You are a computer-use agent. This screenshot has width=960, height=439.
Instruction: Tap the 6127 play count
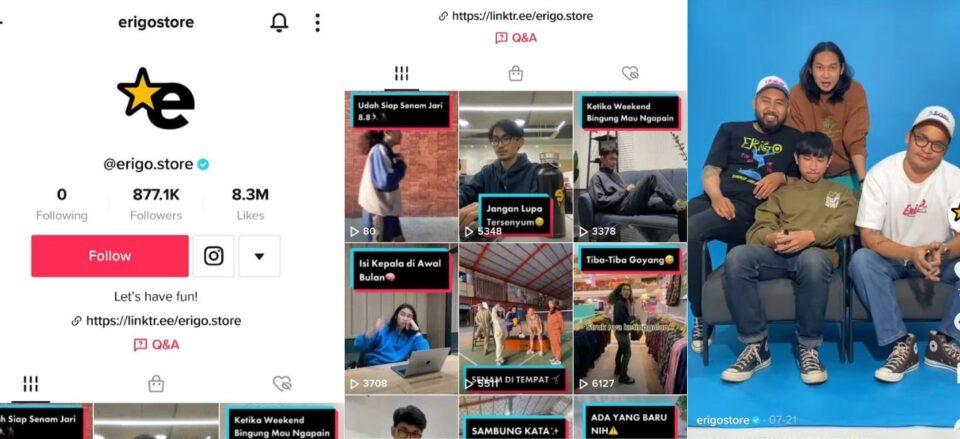point(597,383)
